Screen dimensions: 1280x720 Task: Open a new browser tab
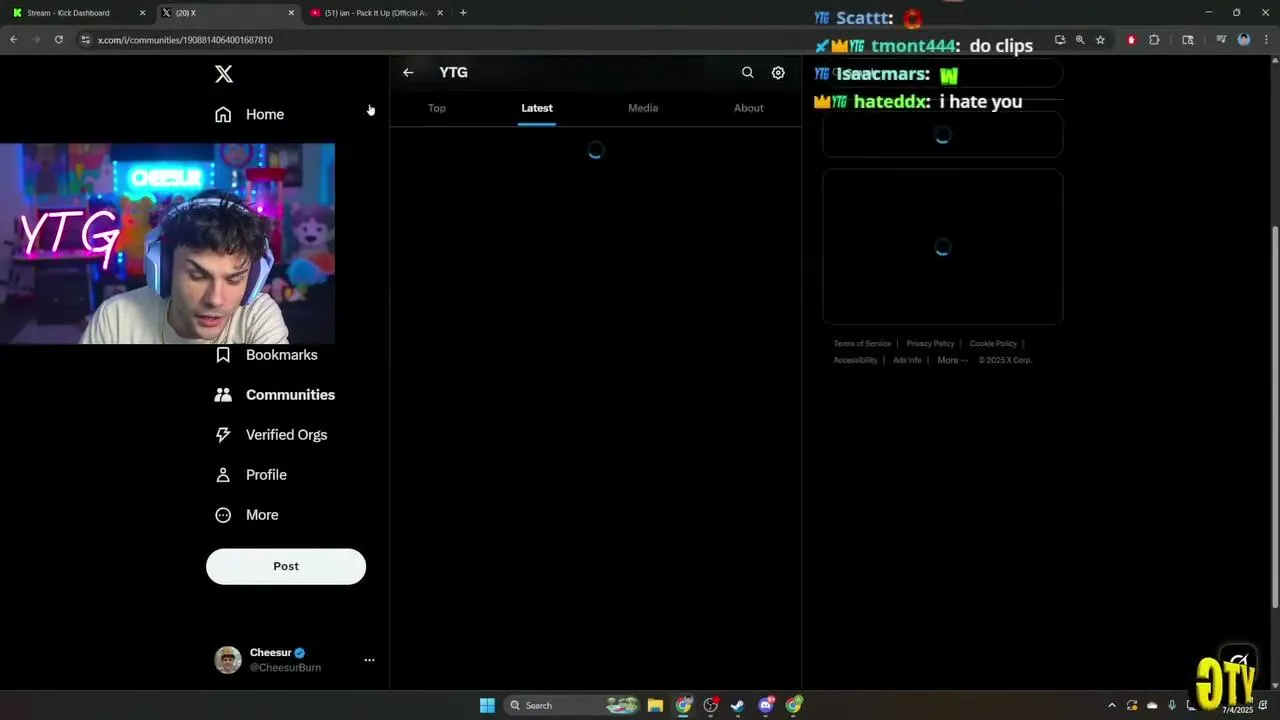(x=463, y=13)
